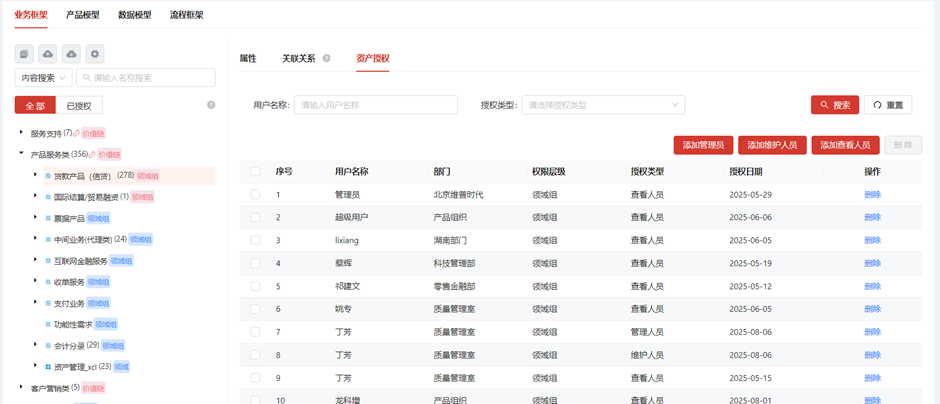The image size is (940, 404).
Task: Switch to the 产品模型 top tab
Action: pos(83,15)
